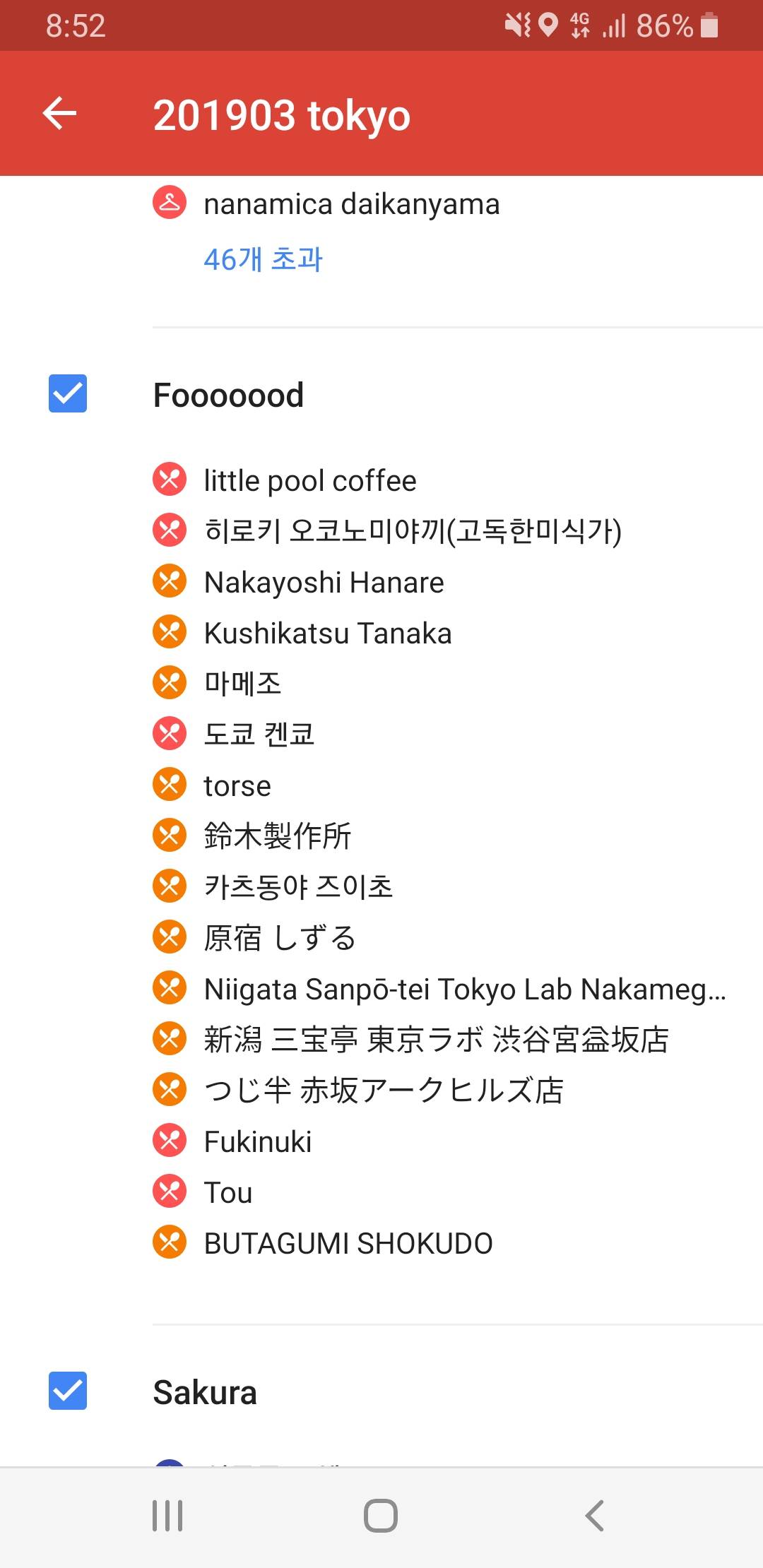This screenshot has height=1568, width=763.
Task: Open the Android recent apps button
Action: [x=167, y=1515]
